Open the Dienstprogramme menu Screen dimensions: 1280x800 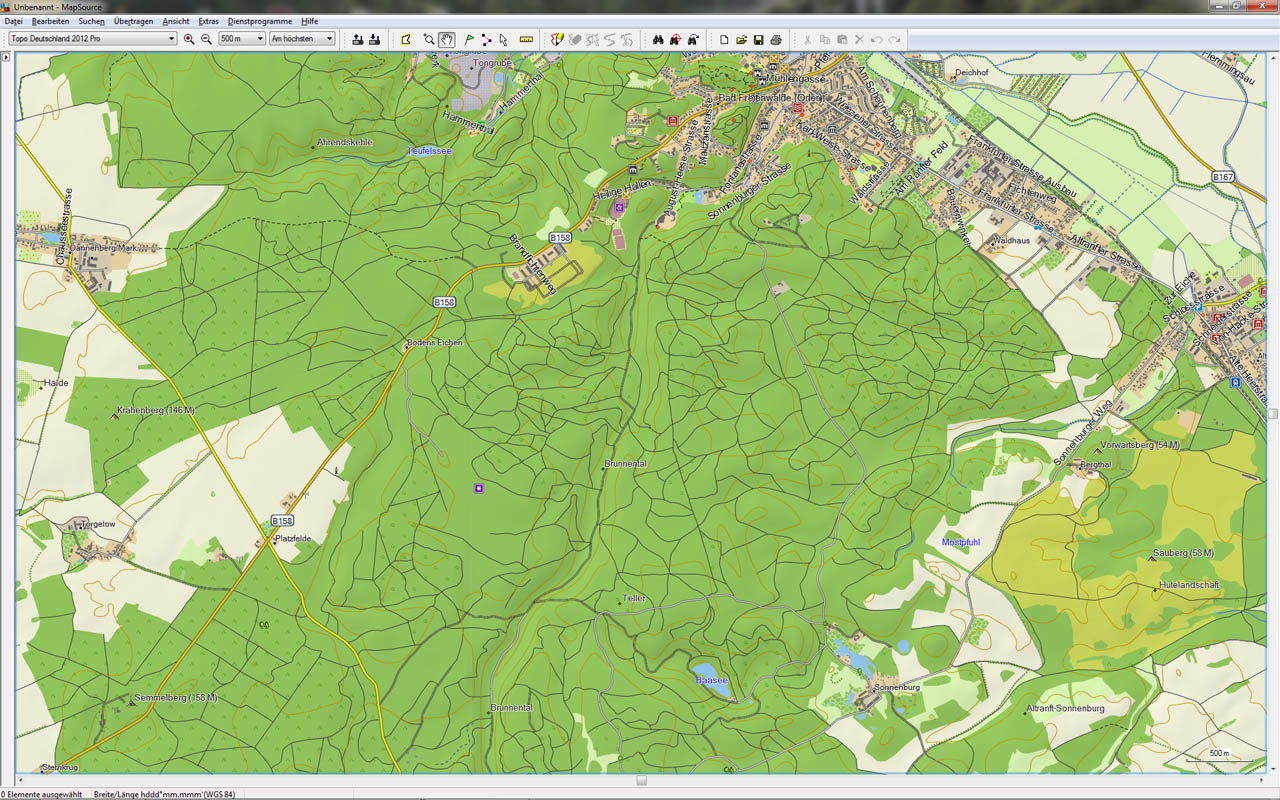260,21
